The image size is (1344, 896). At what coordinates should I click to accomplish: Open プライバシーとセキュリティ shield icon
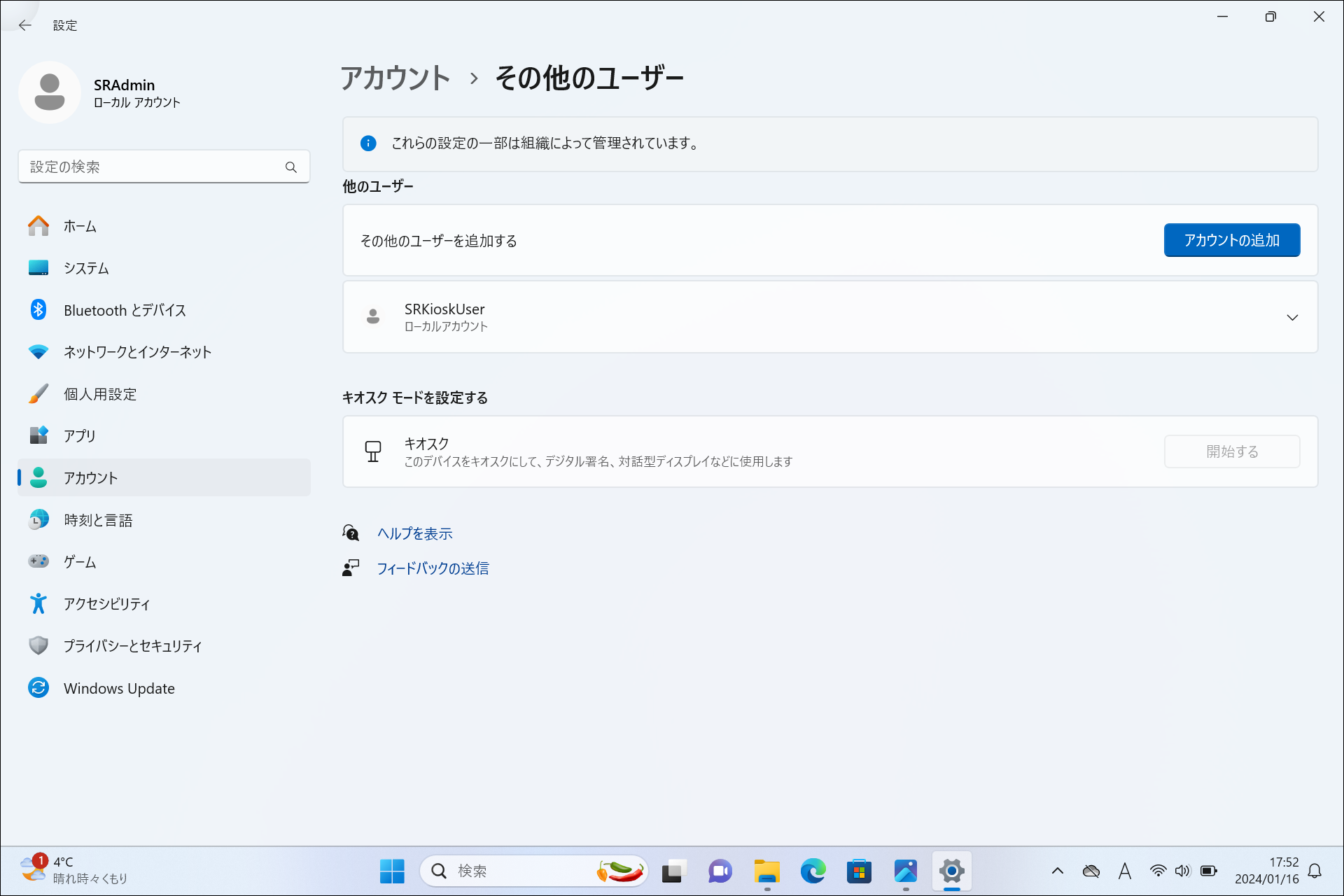pyautogui.click(x=38, y=645)
